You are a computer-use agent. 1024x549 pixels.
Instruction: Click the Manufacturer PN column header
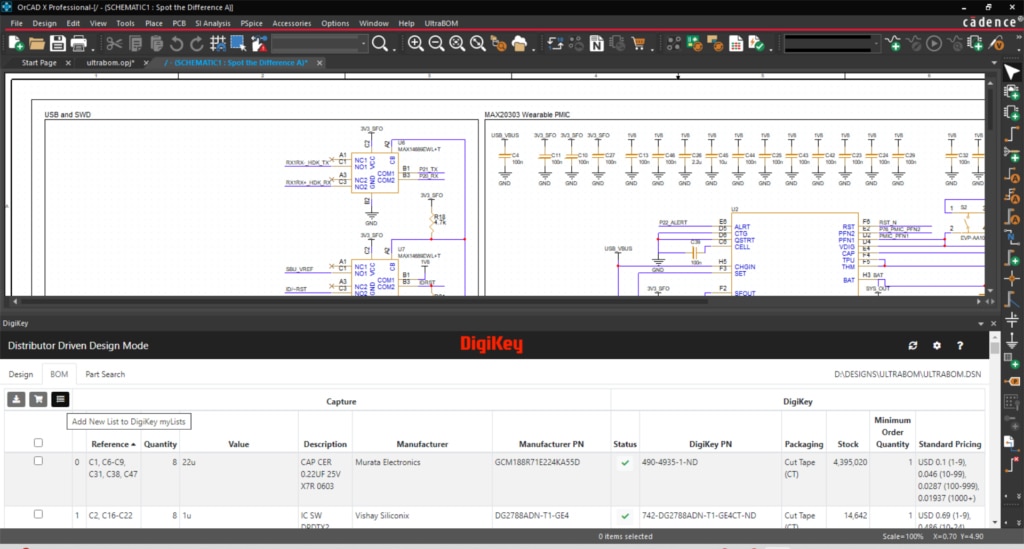point(551,444)
